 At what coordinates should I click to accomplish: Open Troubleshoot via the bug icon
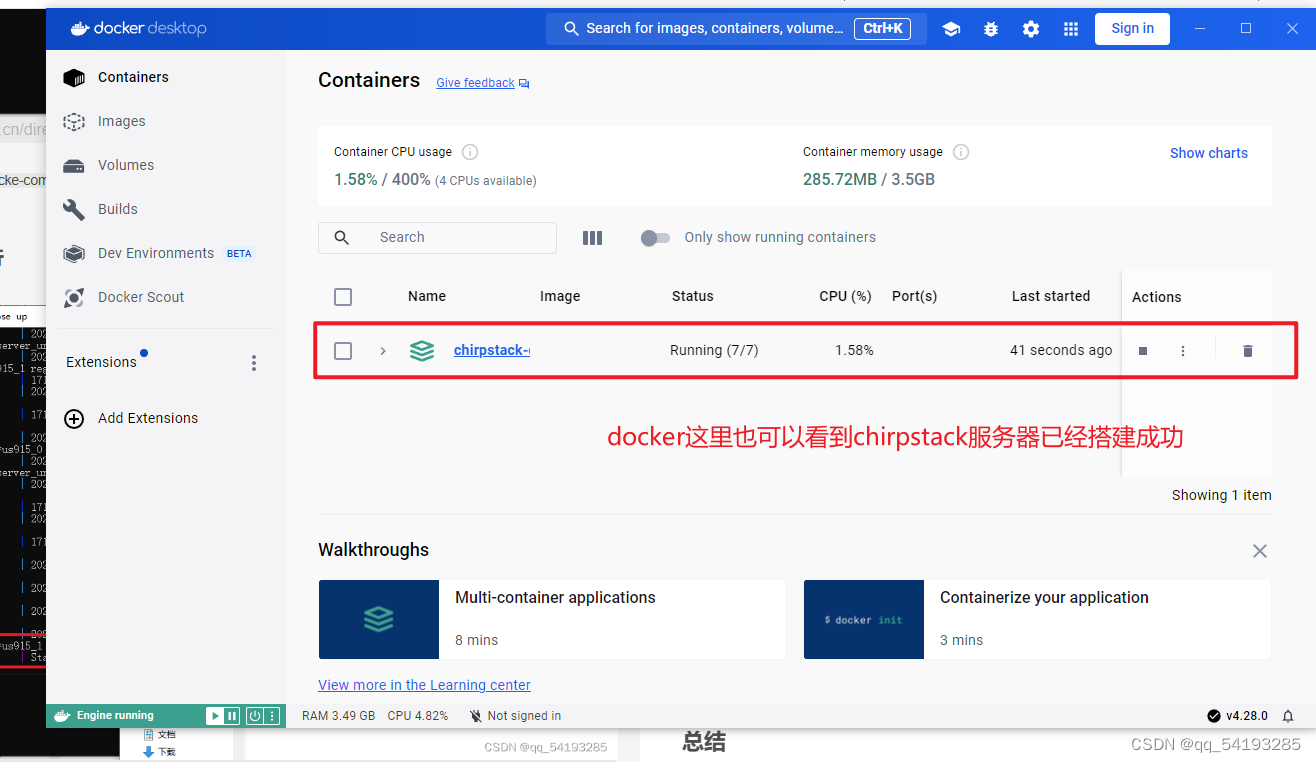click(991, 29)
